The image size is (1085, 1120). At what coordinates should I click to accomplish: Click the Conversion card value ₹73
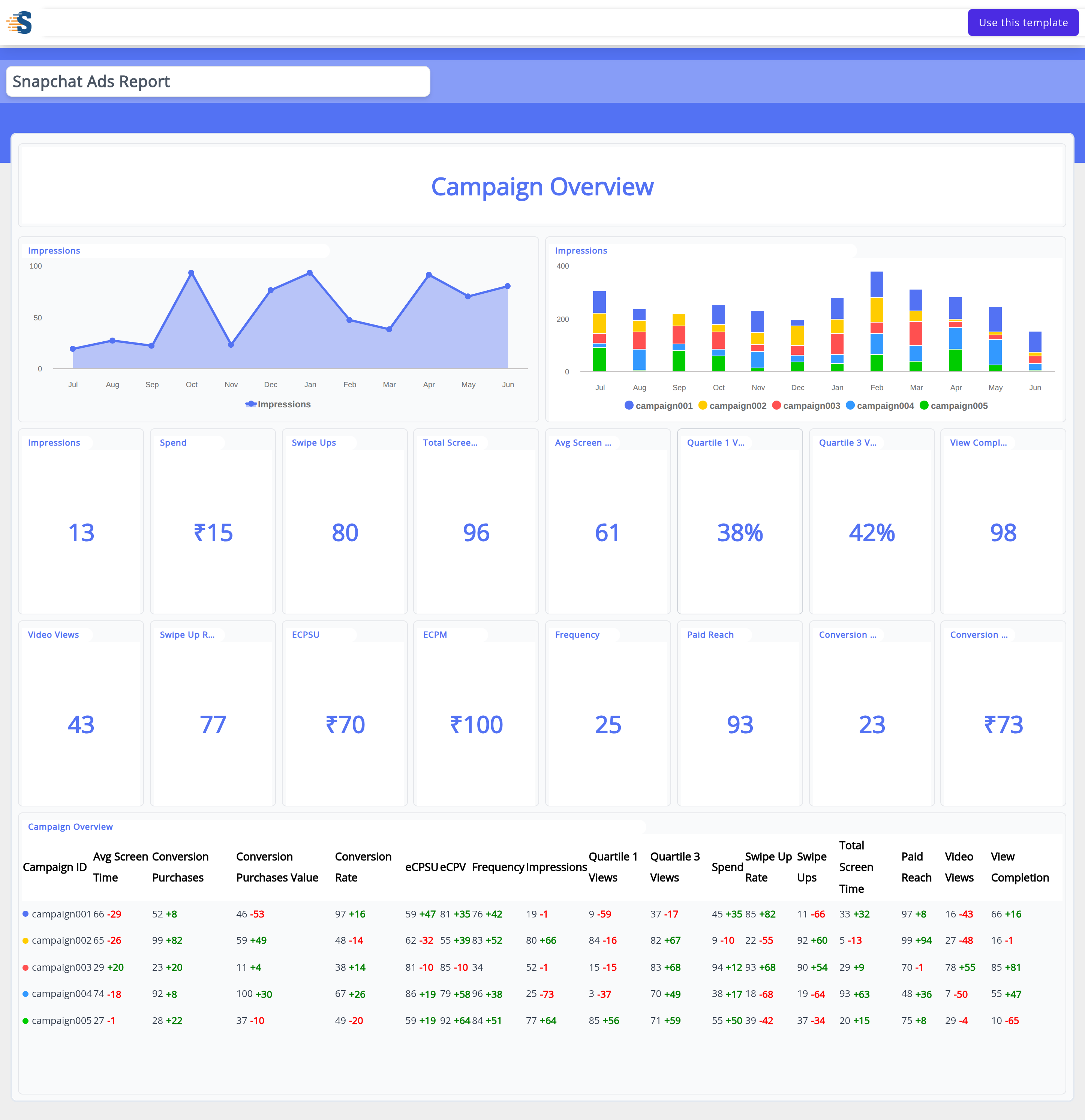[x=1003, y=725]
